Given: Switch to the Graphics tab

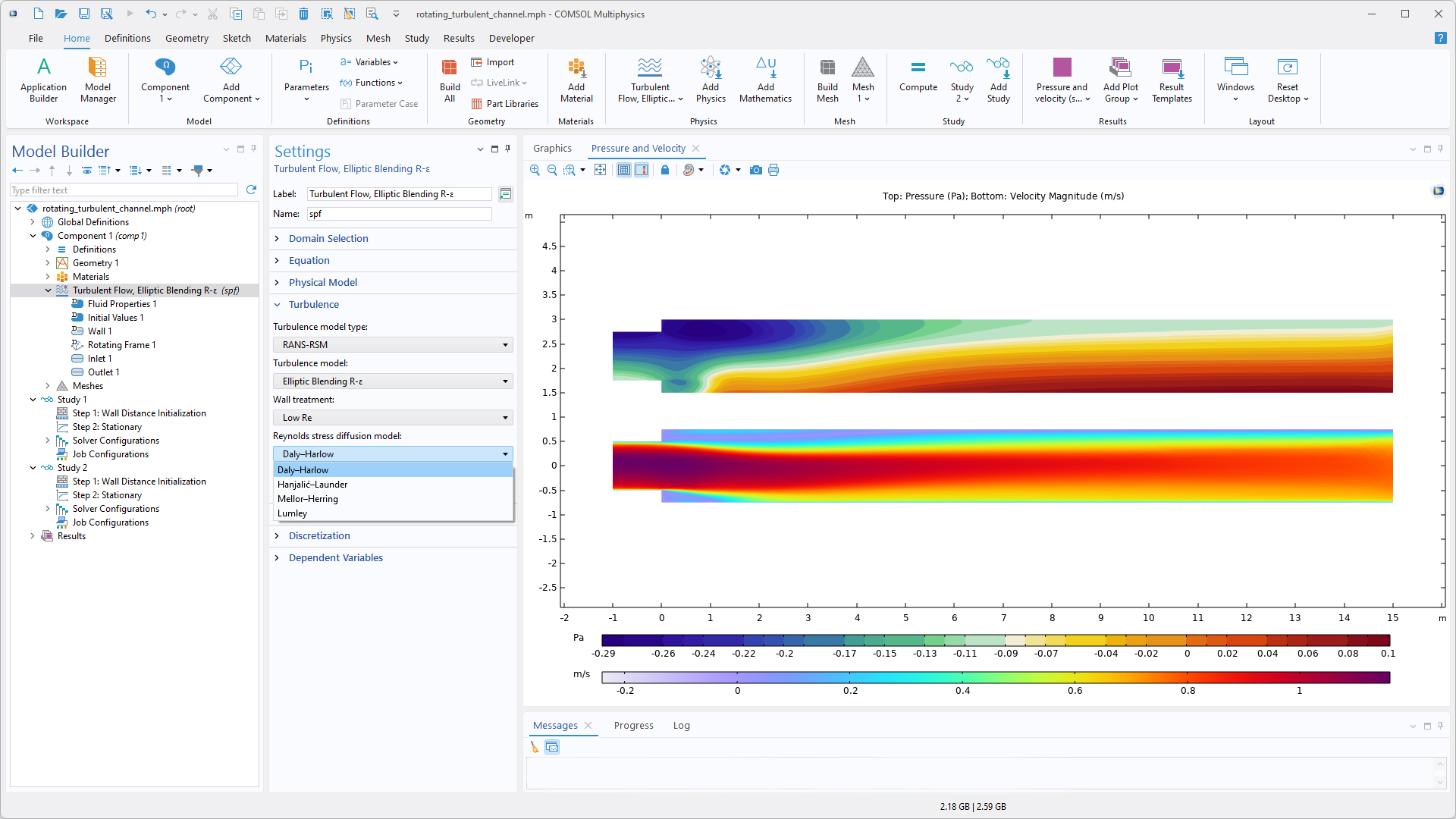Looking at the screenshot, I should [552, 149].
